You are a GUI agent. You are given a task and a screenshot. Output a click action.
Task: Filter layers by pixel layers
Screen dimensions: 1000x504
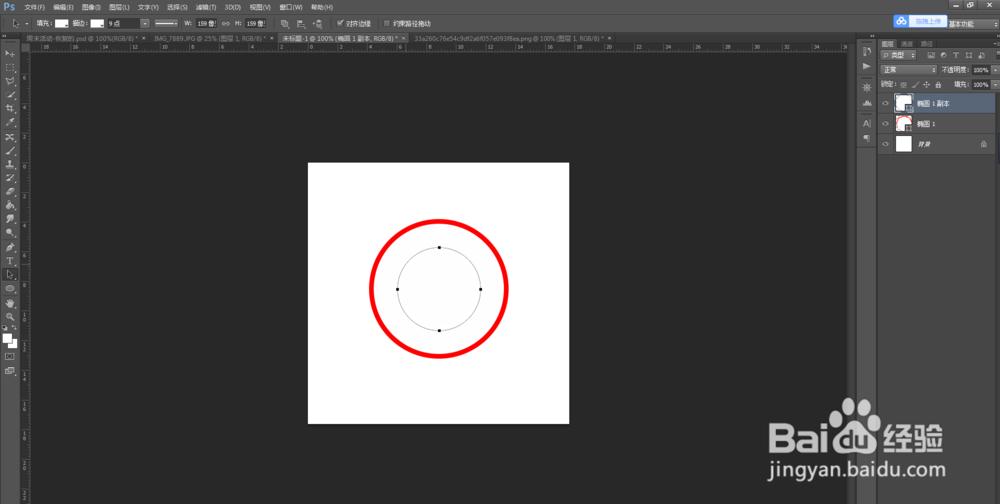click(931, 56)
